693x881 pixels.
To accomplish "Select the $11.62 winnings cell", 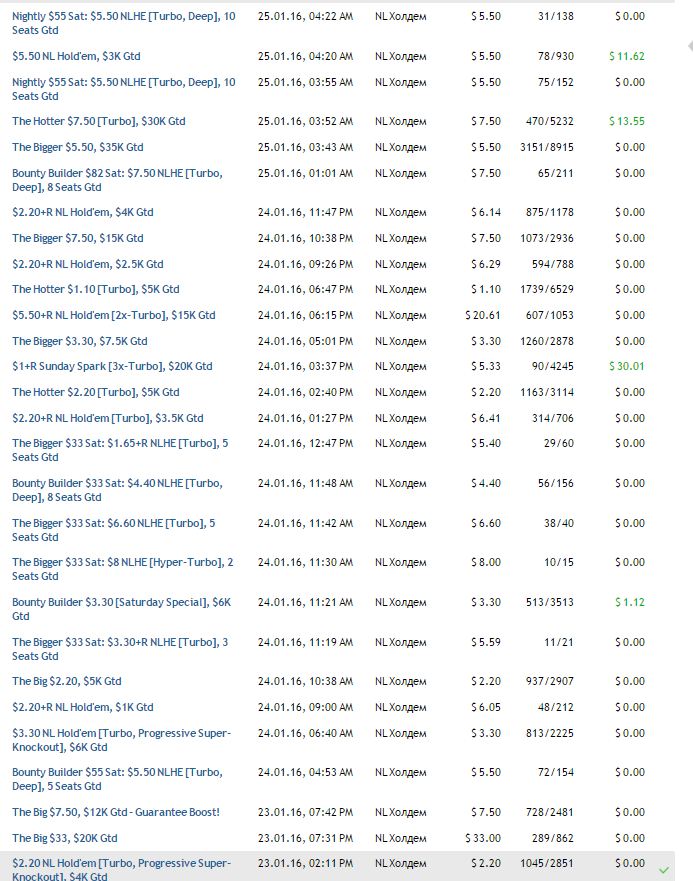I will pos(627,56).
